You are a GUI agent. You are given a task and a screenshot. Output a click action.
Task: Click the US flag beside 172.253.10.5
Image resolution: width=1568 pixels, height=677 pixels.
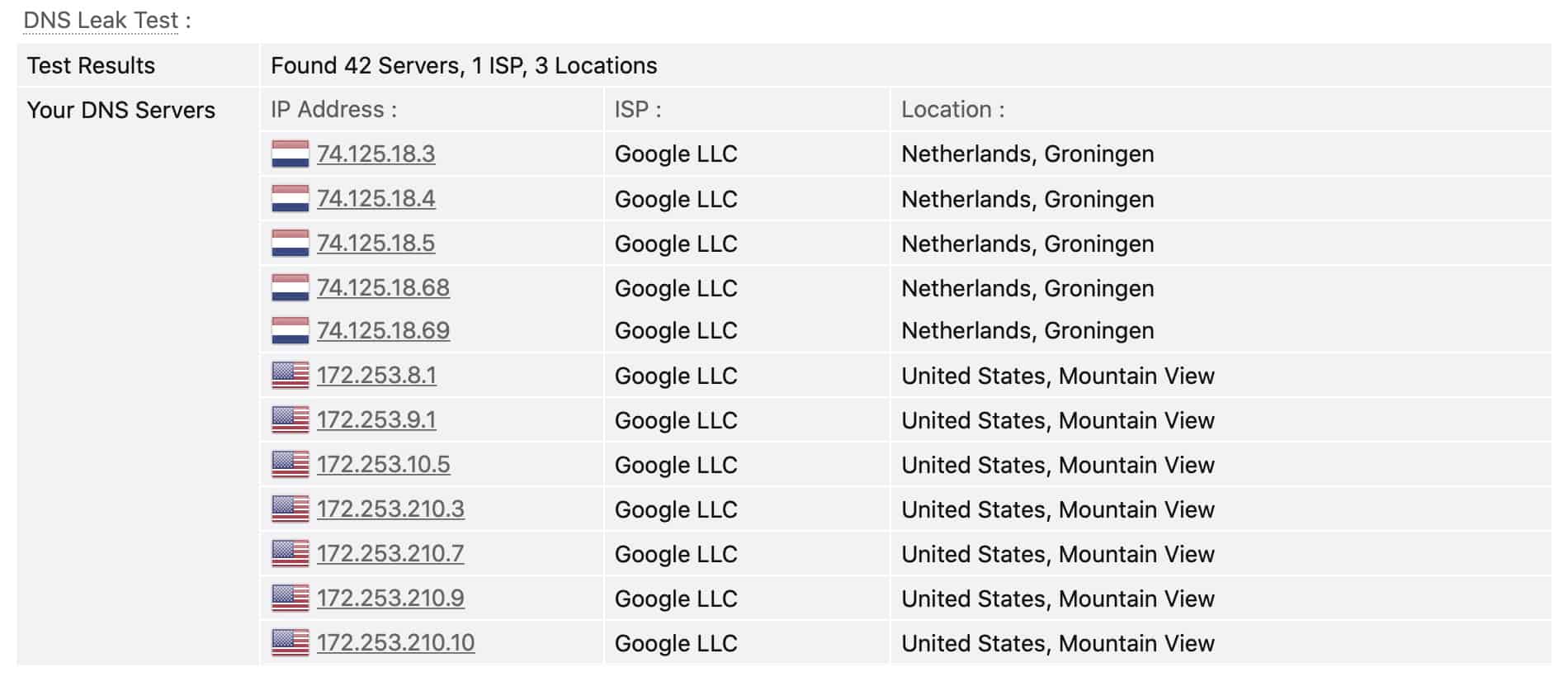point(290,464)
